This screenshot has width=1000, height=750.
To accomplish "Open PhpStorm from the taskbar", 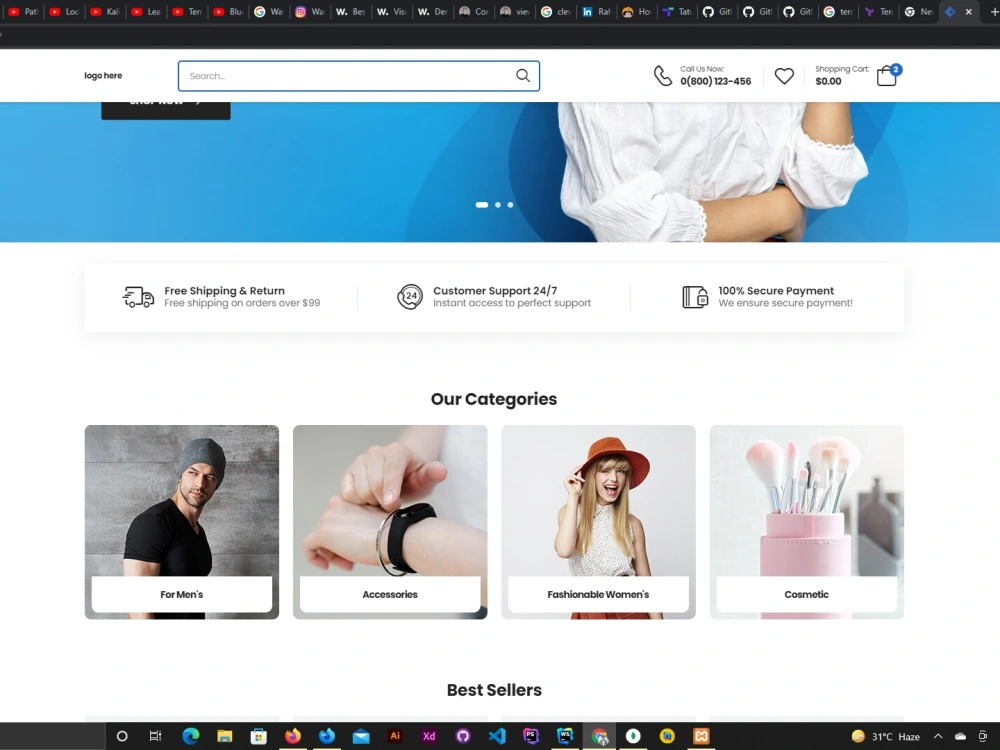I will click(x=531, y=736).
